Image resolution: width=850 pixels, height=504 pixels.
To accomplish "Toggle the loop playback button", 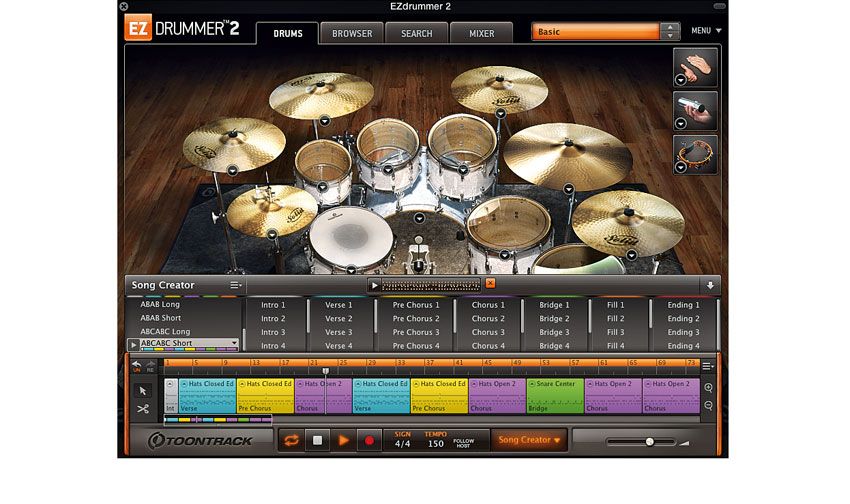I will (x=291, y=441).
